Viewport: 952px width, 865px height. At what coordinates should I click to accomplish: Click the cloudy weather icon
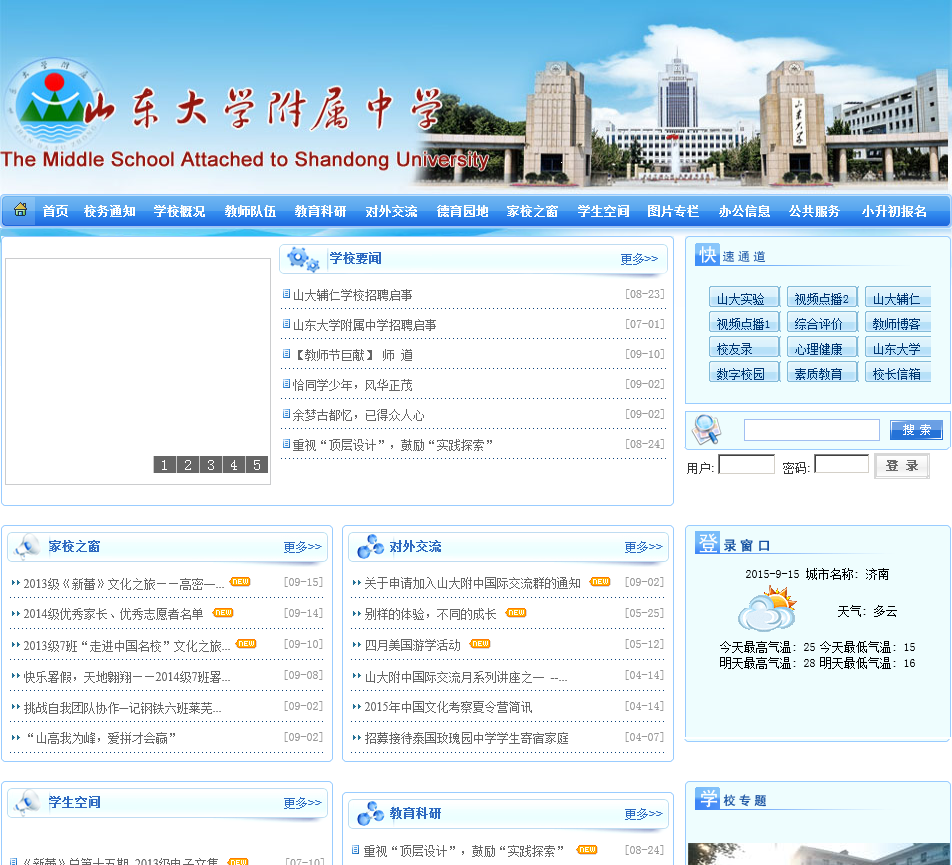767,609
